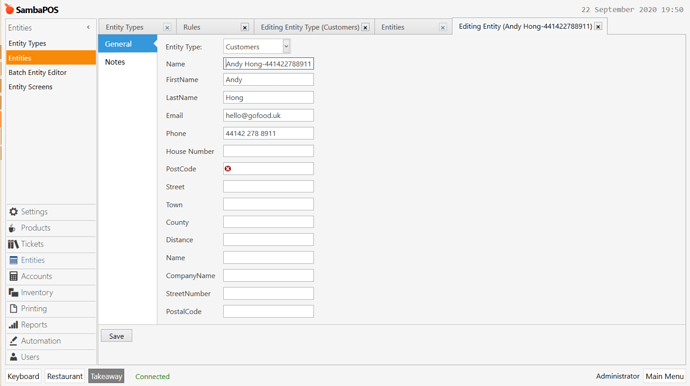Click the Main Menu button

(664, 376)
